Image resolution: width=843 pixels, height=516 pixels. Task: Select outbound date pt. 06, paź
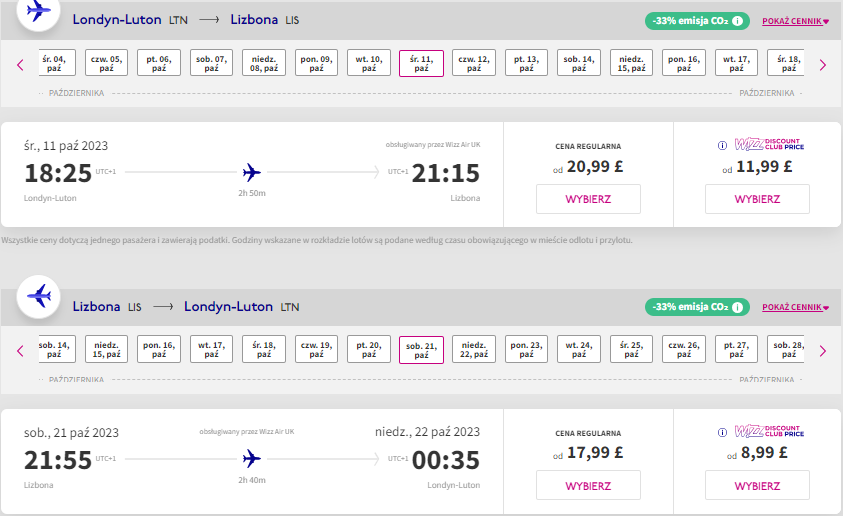[x=159, y=63]
